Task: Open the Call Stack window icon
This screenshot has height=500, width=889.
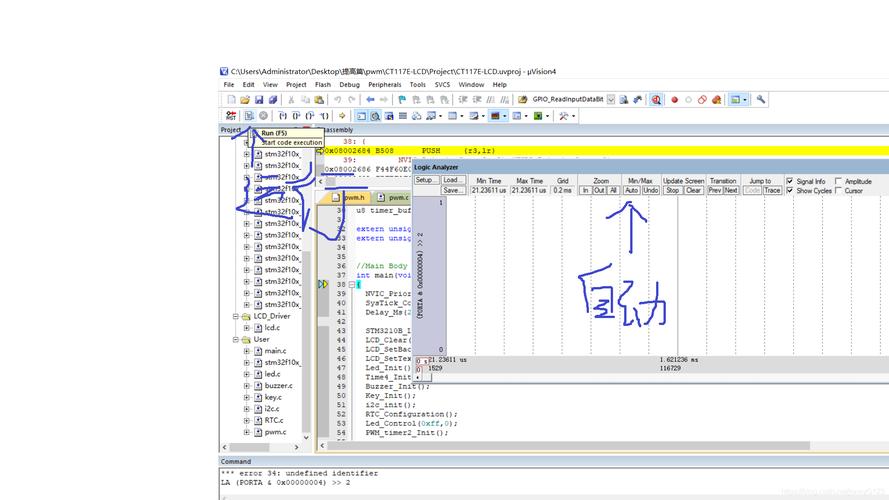Action: (x=417, y=116)
